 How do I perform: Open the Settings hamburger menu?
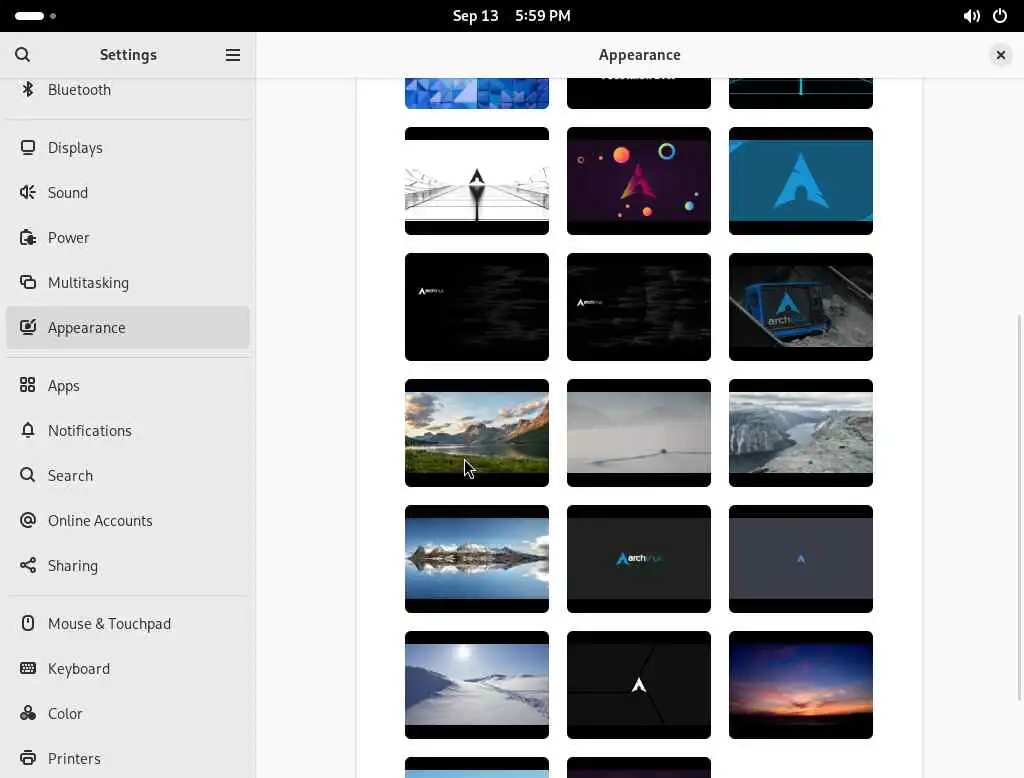click(232, 55)
